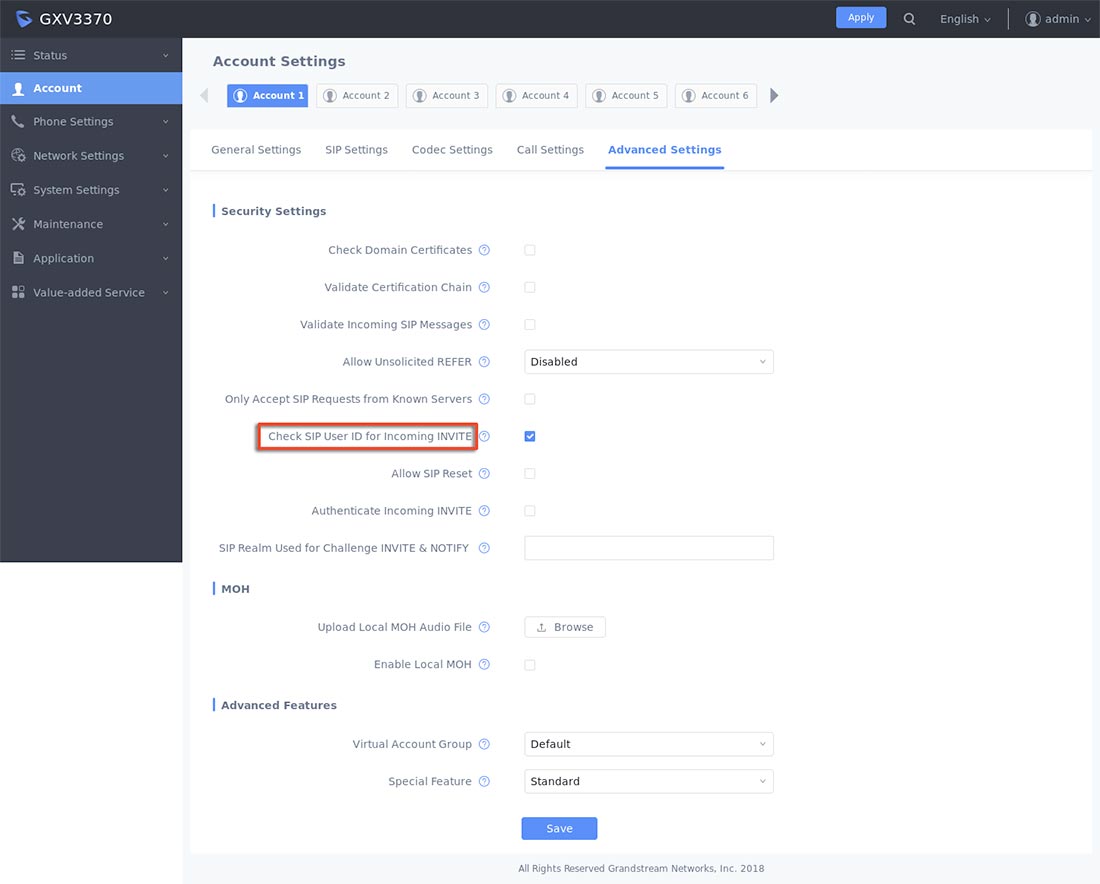Show help for Upload Local MOH Audio File
The width and height of the screenshot is (1100, 884).
[484, 627]
